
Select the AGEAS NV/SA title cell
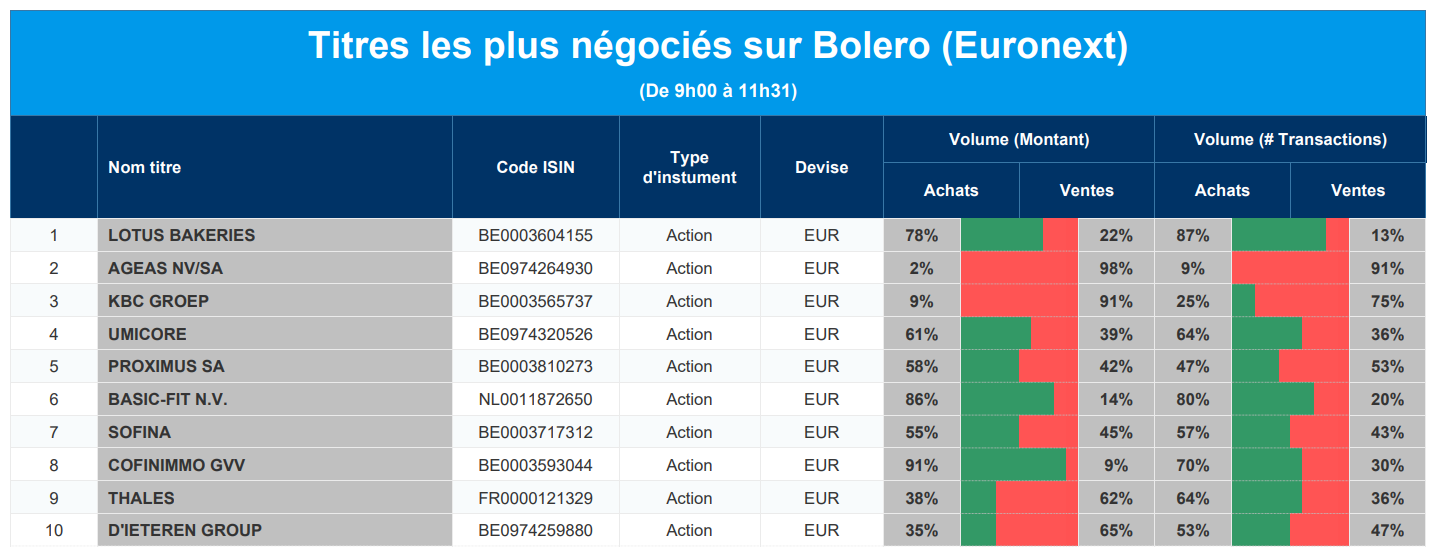coord(165,269)
